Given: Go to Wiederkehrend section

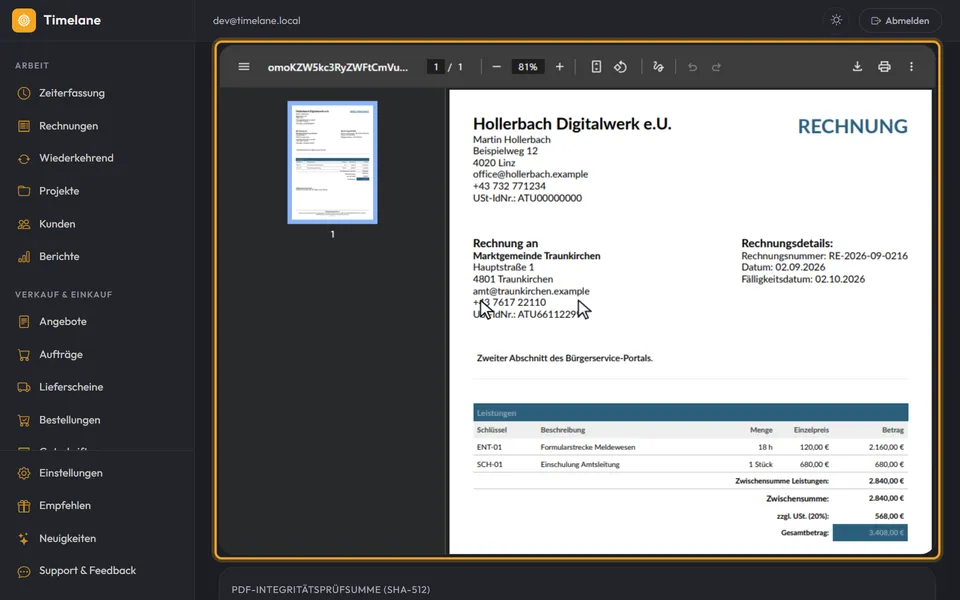Looking at the screenshot, I should (76, 158).
